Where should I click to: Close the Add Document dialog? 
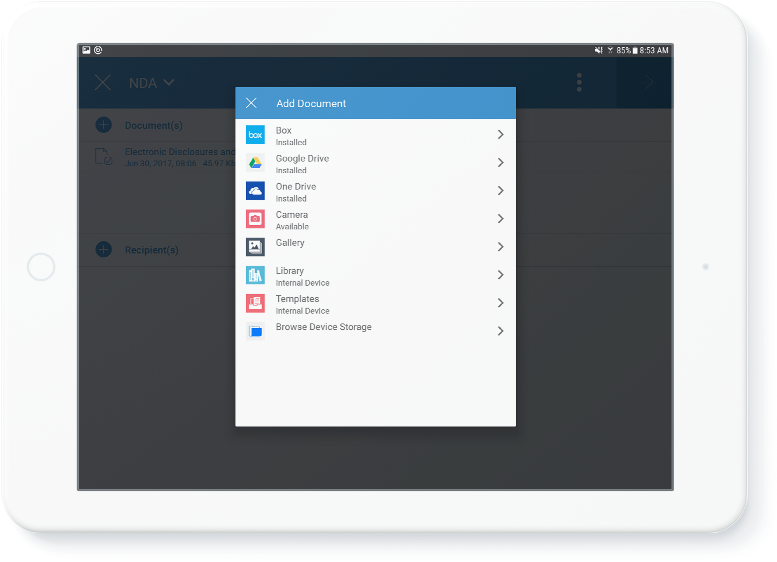click(251, 103)
